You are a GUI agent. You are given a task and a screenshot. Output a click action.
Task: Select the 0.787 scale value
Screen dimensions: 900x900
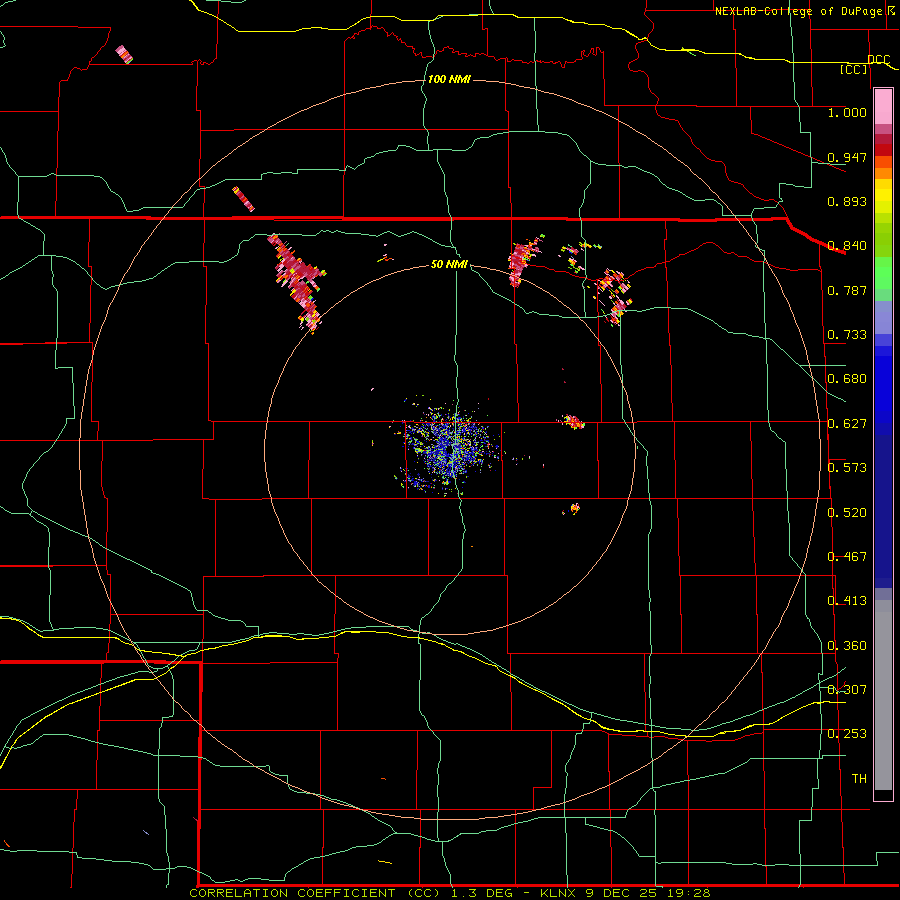847,290
